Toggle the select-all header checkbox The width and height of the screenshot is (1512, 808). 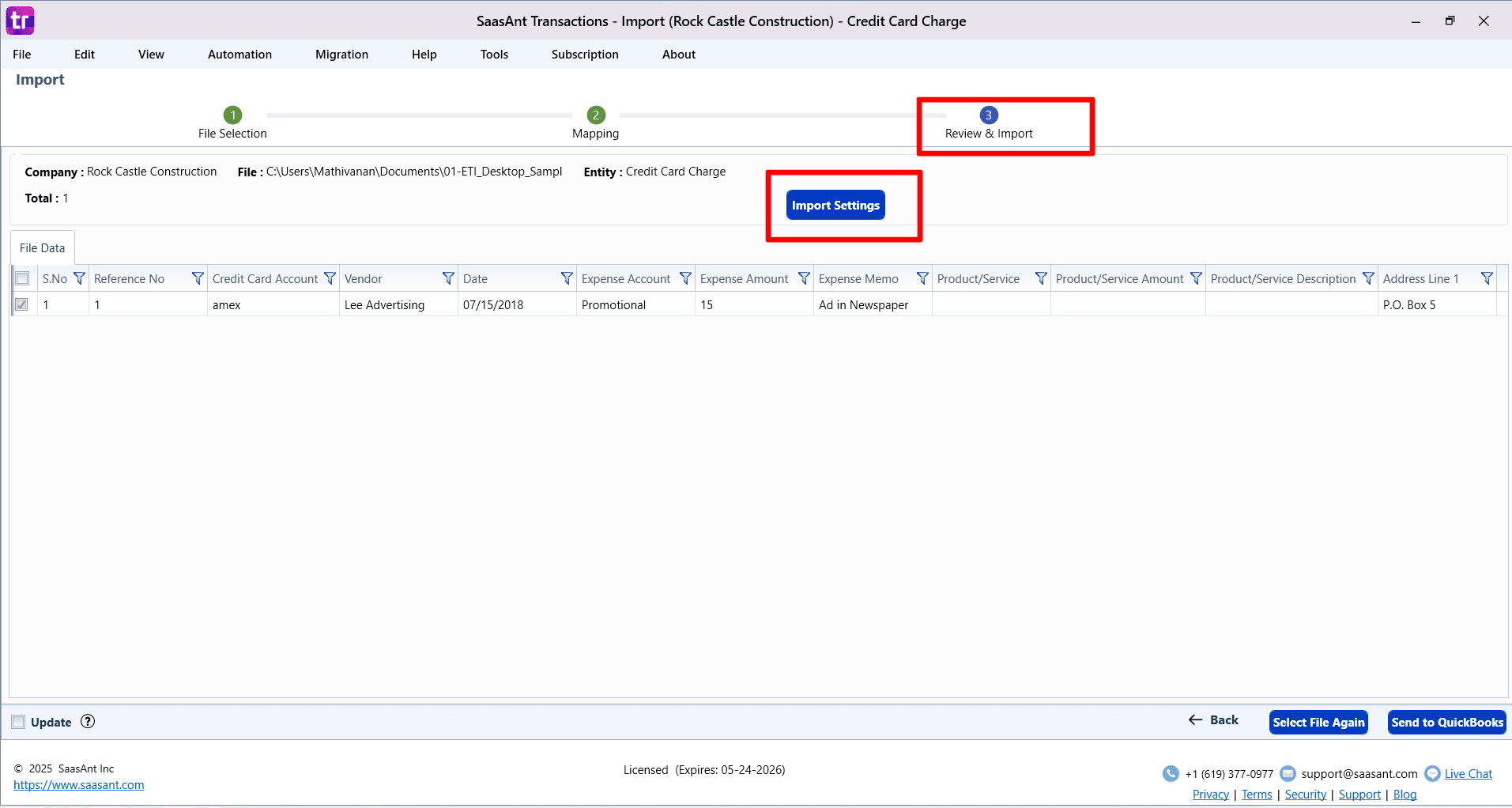tap(22, 278)
